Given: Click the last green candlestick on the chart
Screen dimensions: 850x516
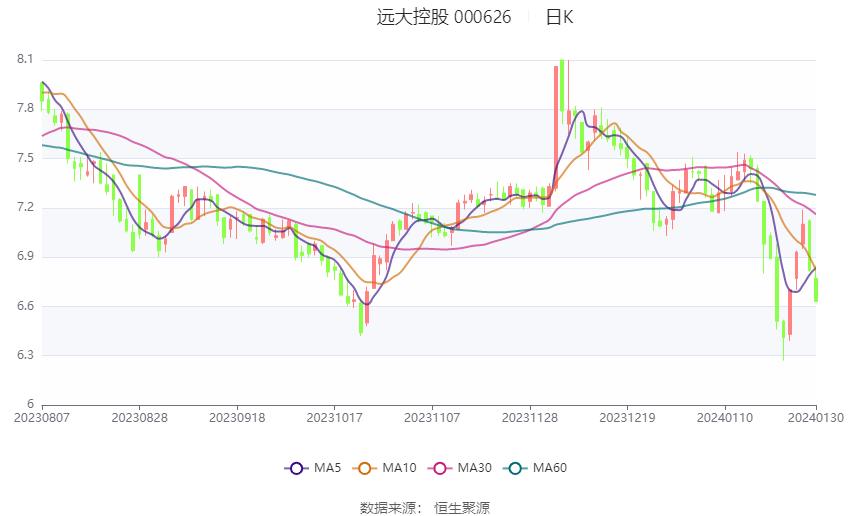Looking at the screenshot, I should pyautogui.click(x=816, y=290).
